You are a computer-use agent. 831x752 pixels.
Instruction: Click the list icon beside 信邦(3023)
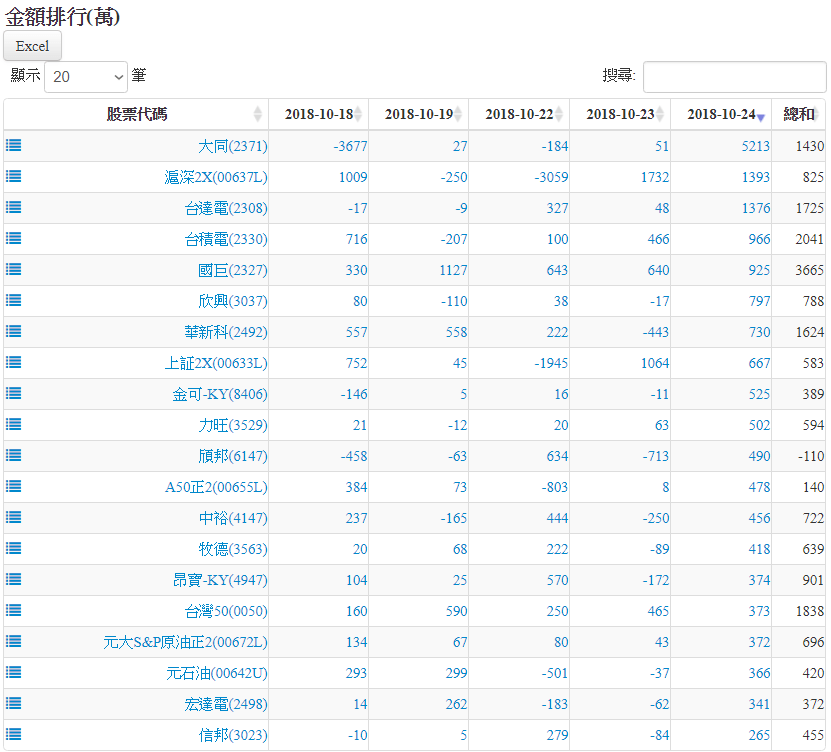point(14,734)
